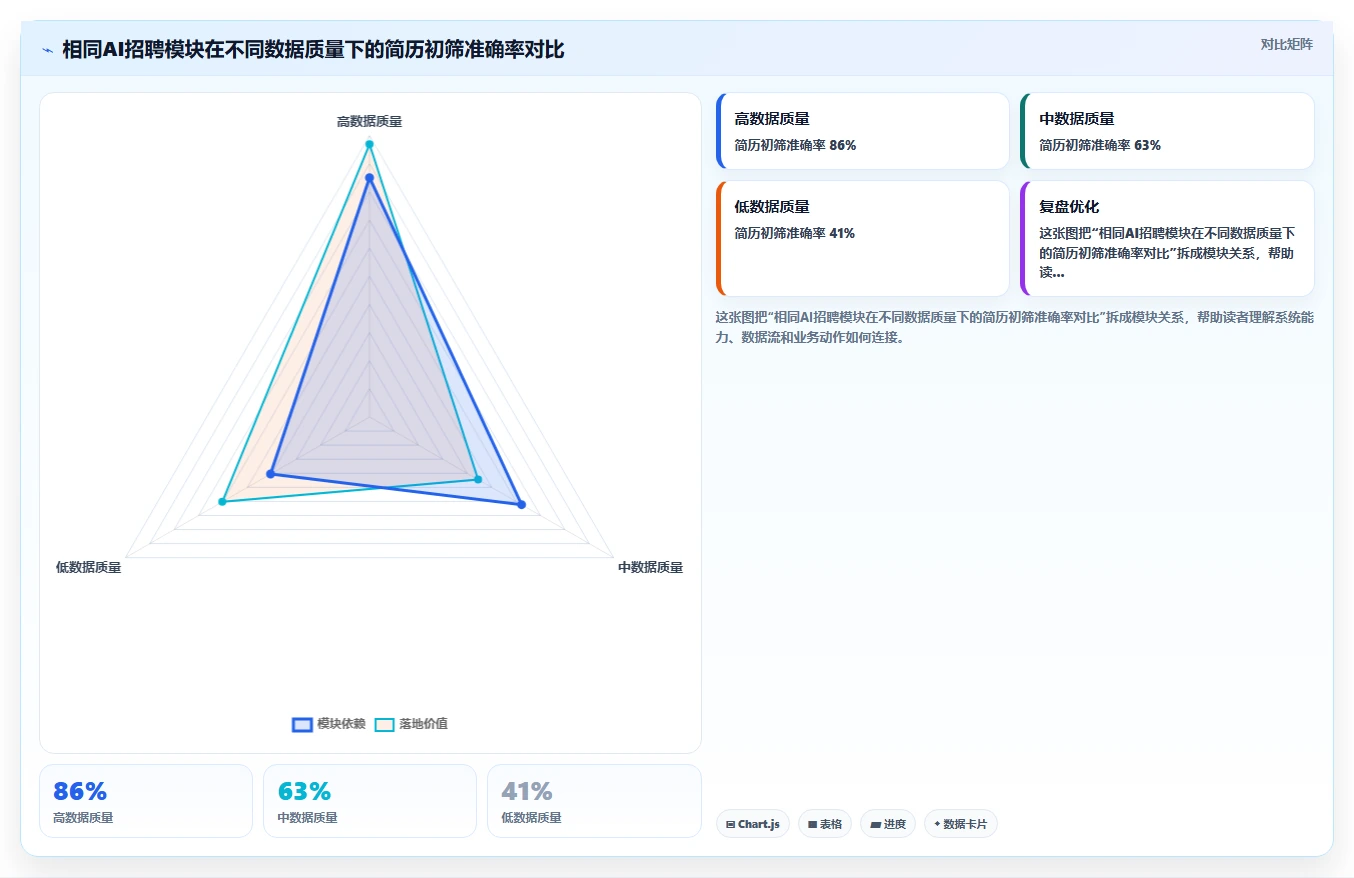
Task: Click the sparkle icon in the 数据卡片 chip
Action: [x=937, y=825]
